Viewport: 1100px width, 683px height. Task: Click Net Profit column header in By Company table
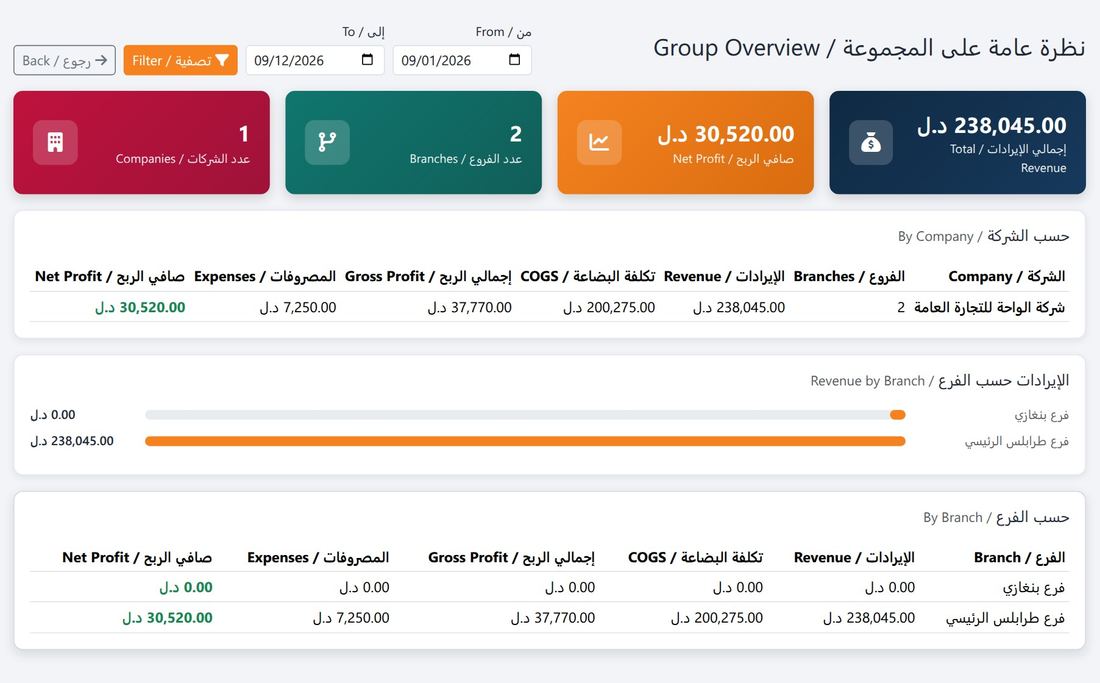(110, 276)
